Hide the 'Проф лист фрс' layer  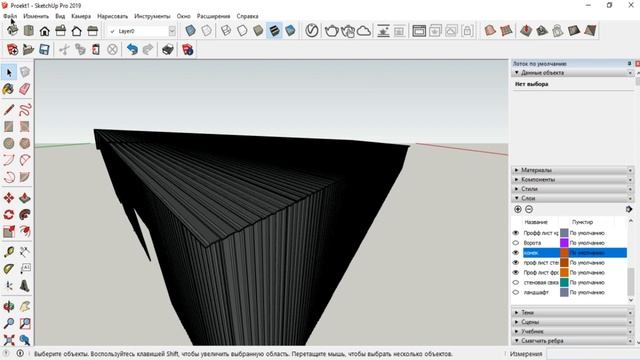[x=516, y=272]
